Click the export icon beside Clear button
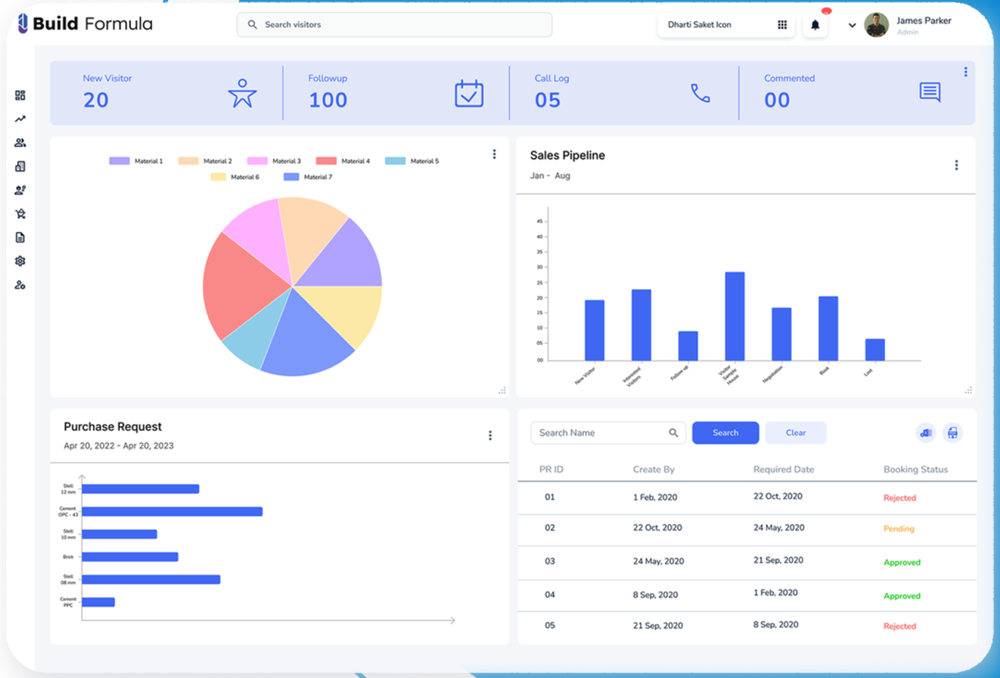The height and width of the screenshot is (678, 1000). [926, 433]
